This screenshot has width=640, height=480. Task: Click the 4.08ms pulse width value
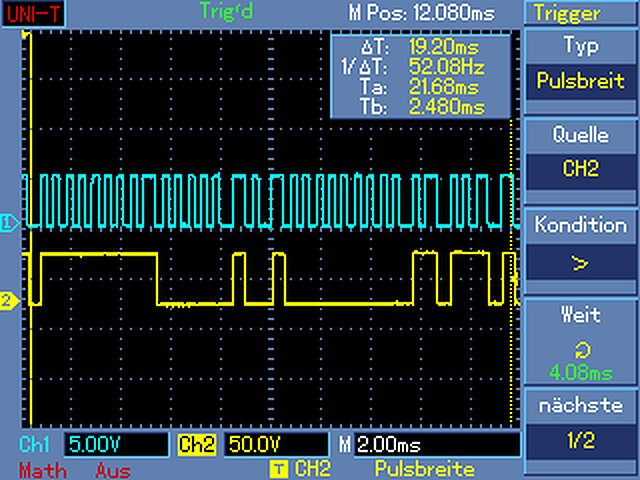pos(580,373)
